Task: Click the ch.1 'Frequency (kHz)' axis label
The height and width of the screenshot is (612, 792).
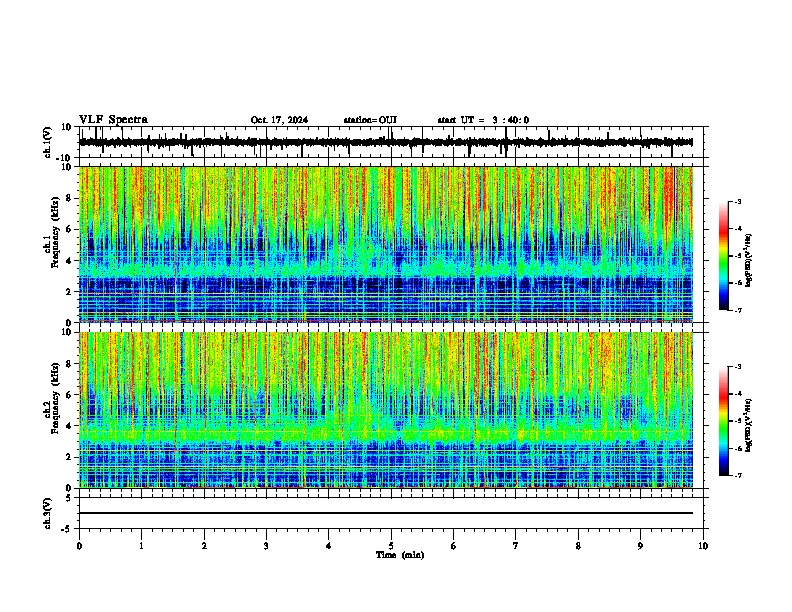Action: pos(55,232)
